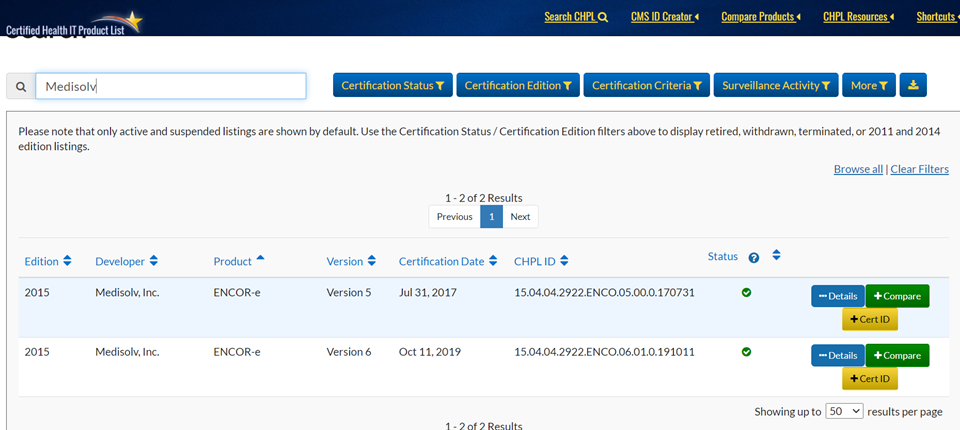Screen dimensions: 960x430
Task: Open Details for ENCOR-e Version 5
Action: click(x=838, y=296)
